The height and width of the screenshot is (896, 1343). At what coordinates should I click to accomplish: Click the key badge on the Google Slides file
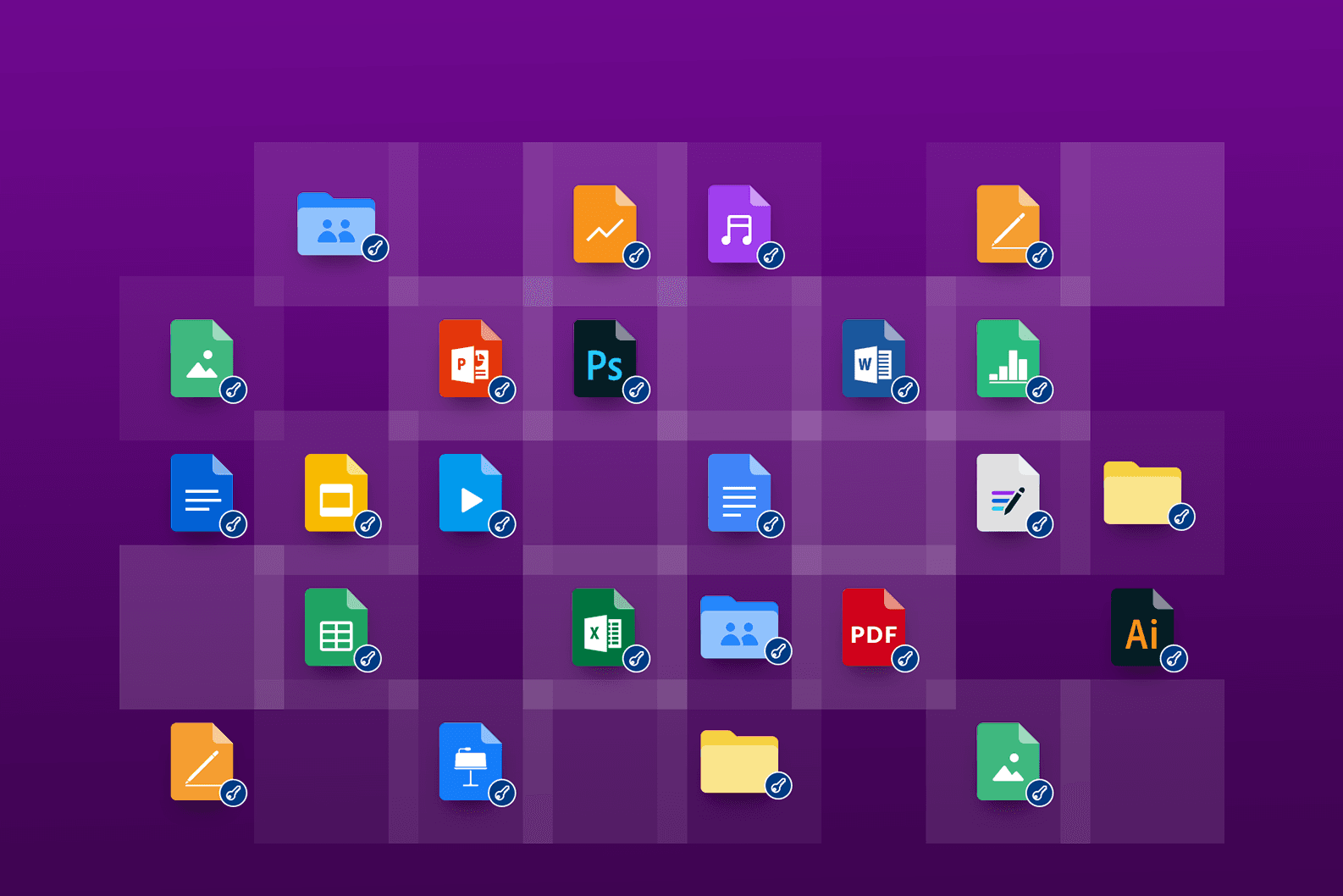[x=368, y=524]
